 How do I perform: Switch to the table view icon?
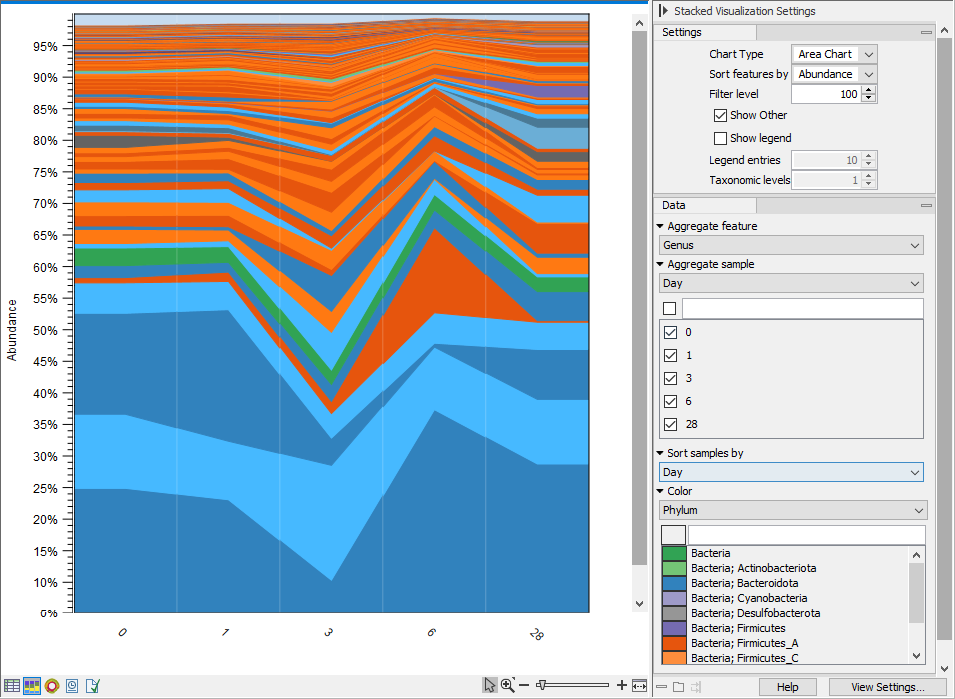pos(12,686)
